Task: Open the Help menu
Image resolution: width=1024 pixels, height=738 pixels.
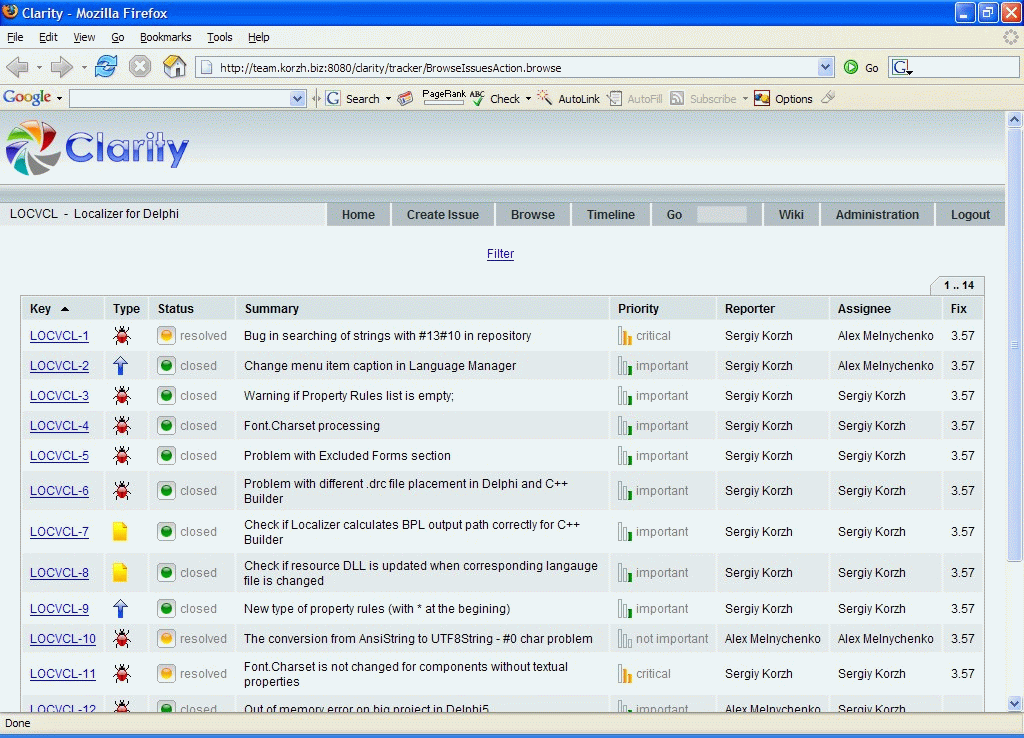Action: click(259, 37)
